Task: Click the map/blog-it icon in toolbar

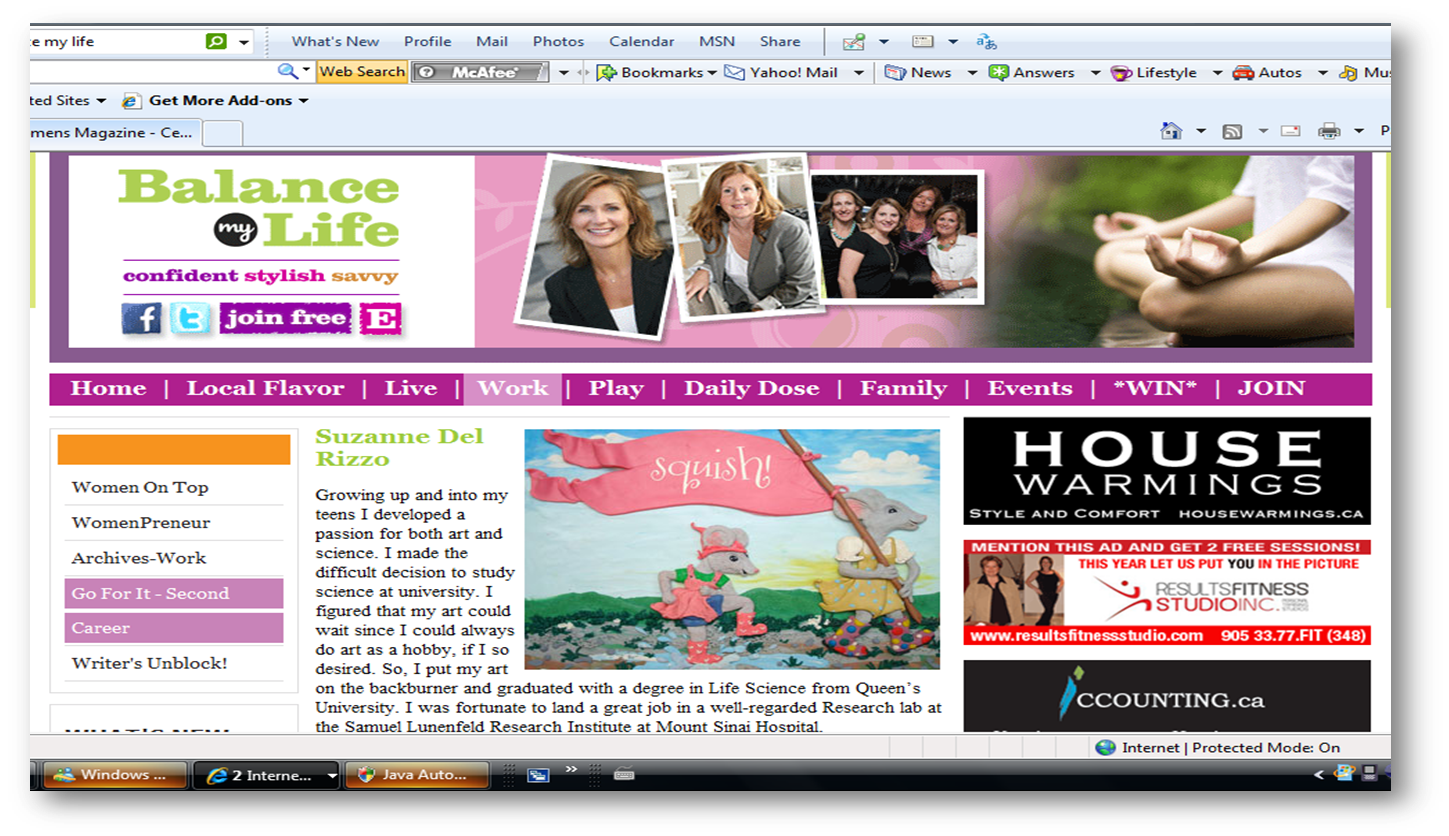Action: (x=853, y=42)
